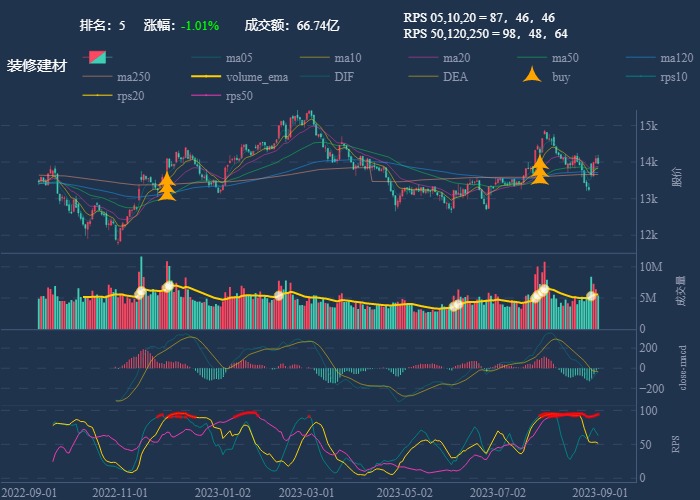Screen dimensions: 700x500
Task: Click the 装修建材 sector title
Action: [37, 66]
